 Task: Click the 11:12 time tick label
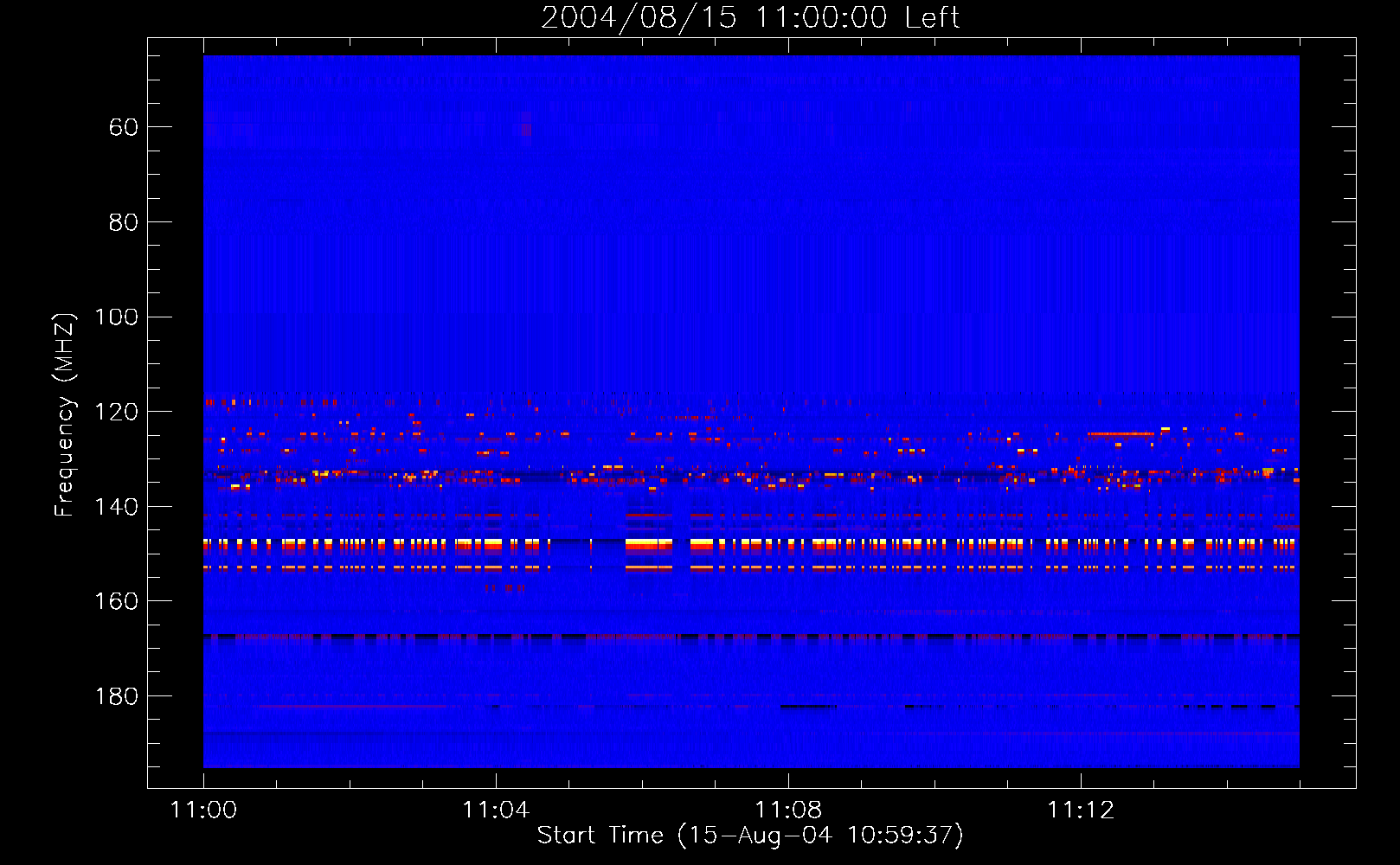(1081, 810)
